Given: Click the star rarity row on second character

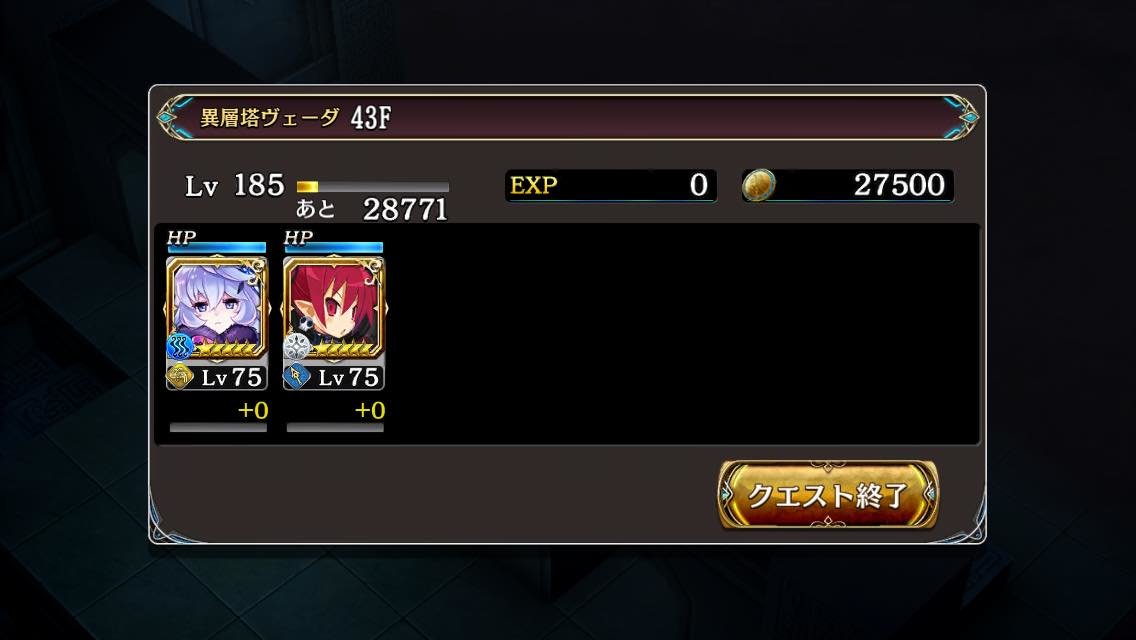Looking at the screenshot, I should point(343,350).
